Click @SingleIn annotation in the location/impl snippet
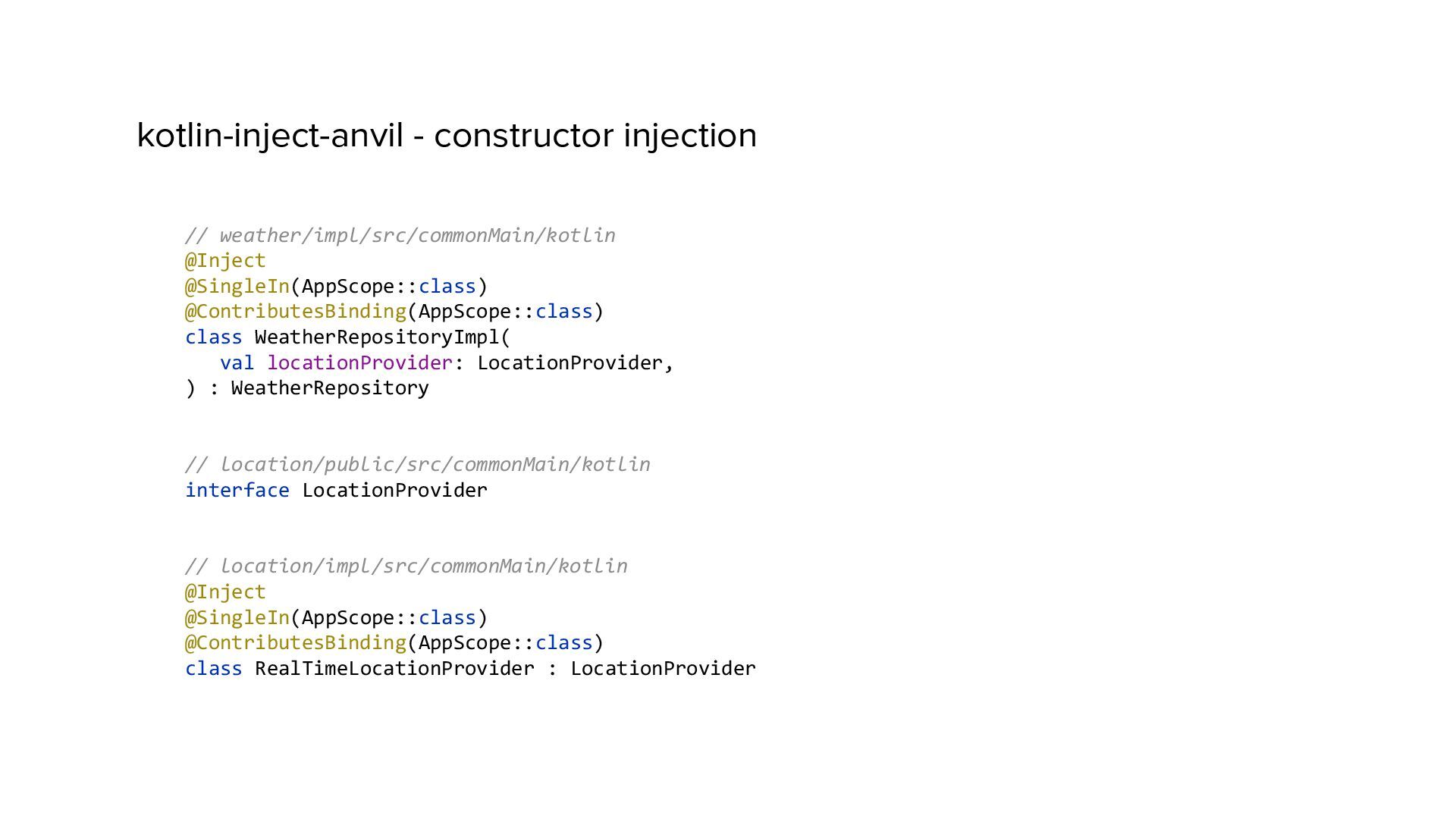This screenshot has width=1456, height=819. tap(237, 618)
